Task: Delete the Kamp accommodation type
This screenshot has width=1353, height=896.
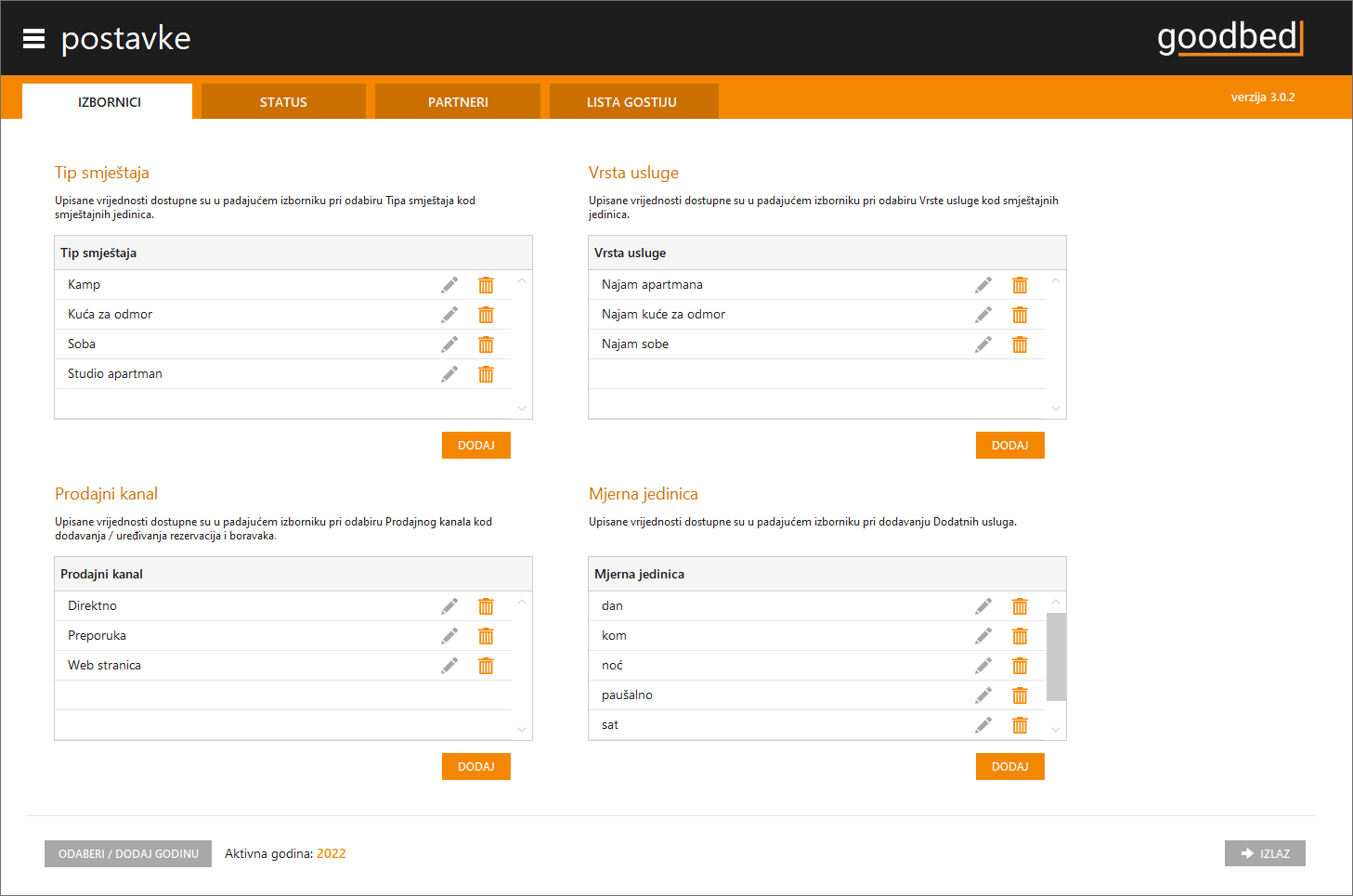Action: coord(486,285)
